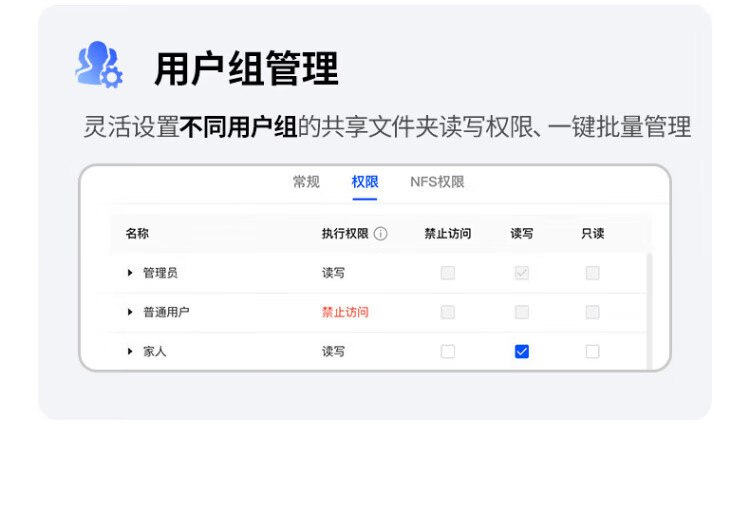Uncheck 读写 for the 家人 group
This screenshot has height=515, width=750.
(521, 351)
